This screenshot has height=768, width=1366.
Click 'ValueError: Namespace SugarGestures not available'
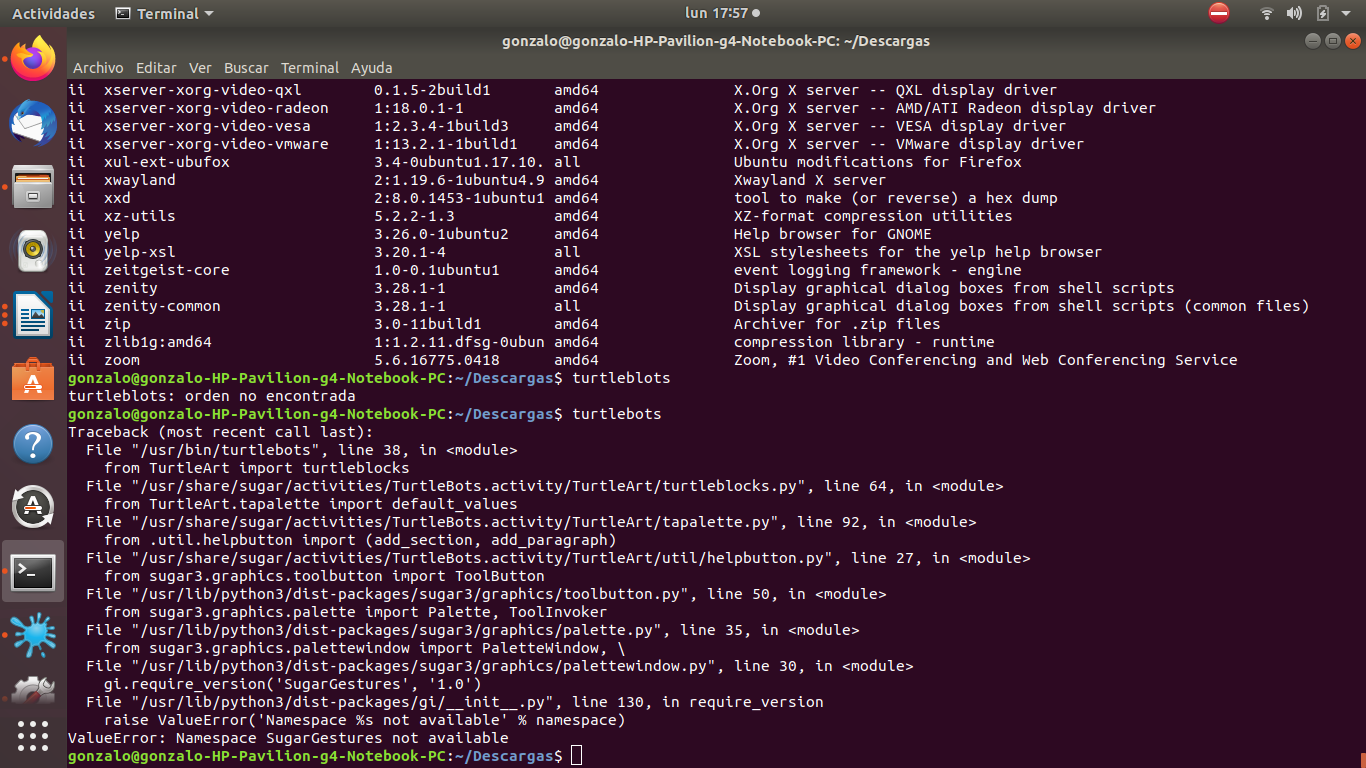click(288, 738)
